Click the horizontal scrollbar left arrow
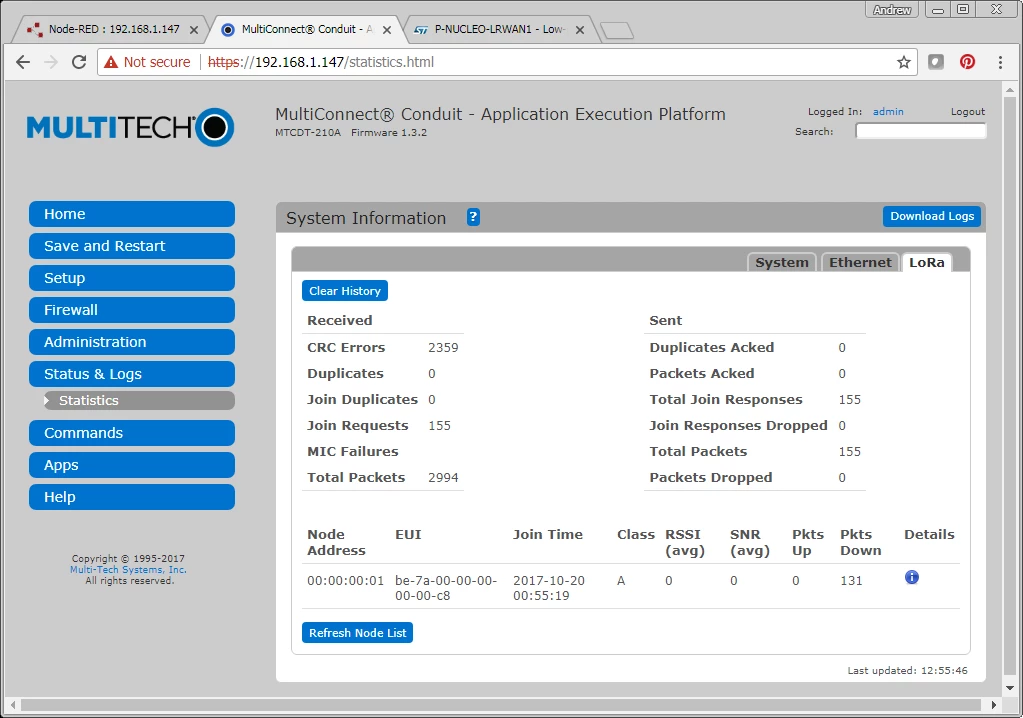The height and width of the screenshot is (718, 1023). tap(12, 705)
